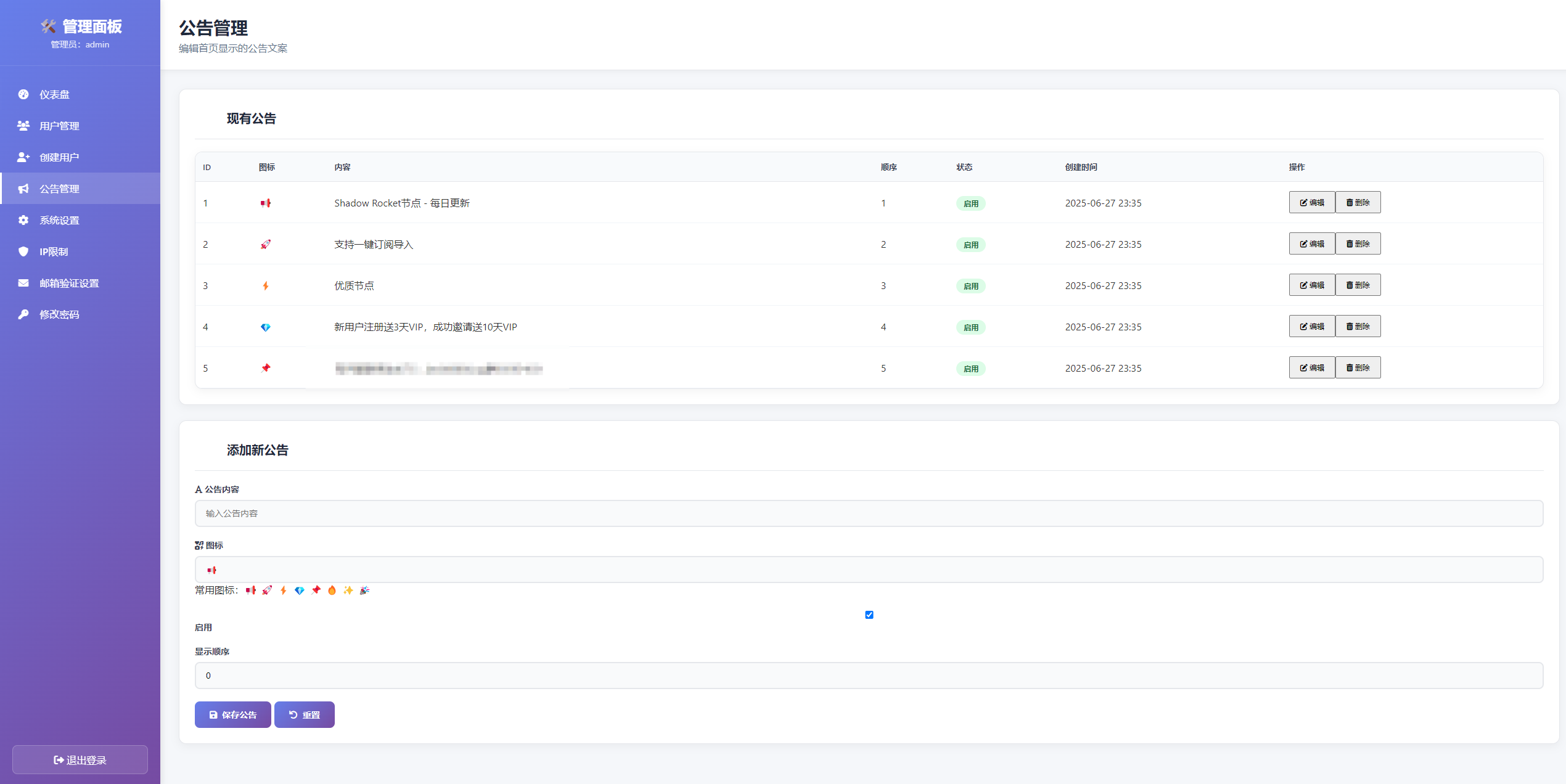Image resolution: width=1566 pixels, height=784 pixels.
Task: Open 仪表盘 dashboard in sidebar
Action: [x=54, y=94]
